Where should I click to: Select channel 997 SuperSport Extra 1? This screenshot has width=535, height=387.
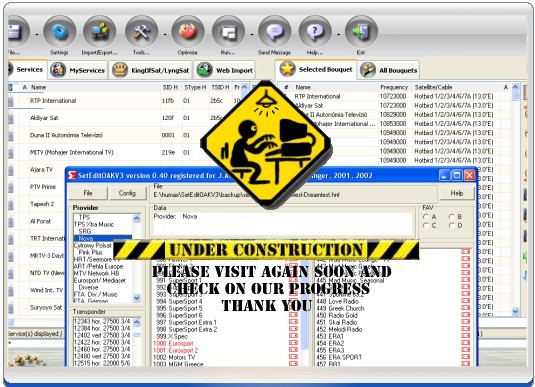(x=186, y=322)
